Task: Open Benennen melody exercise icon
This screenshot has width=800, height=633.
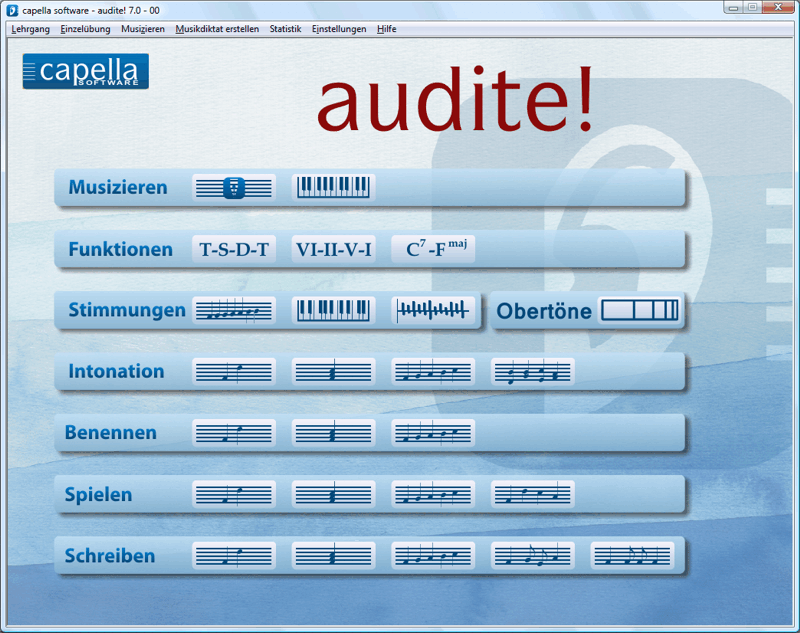Action: pos(433,433)
